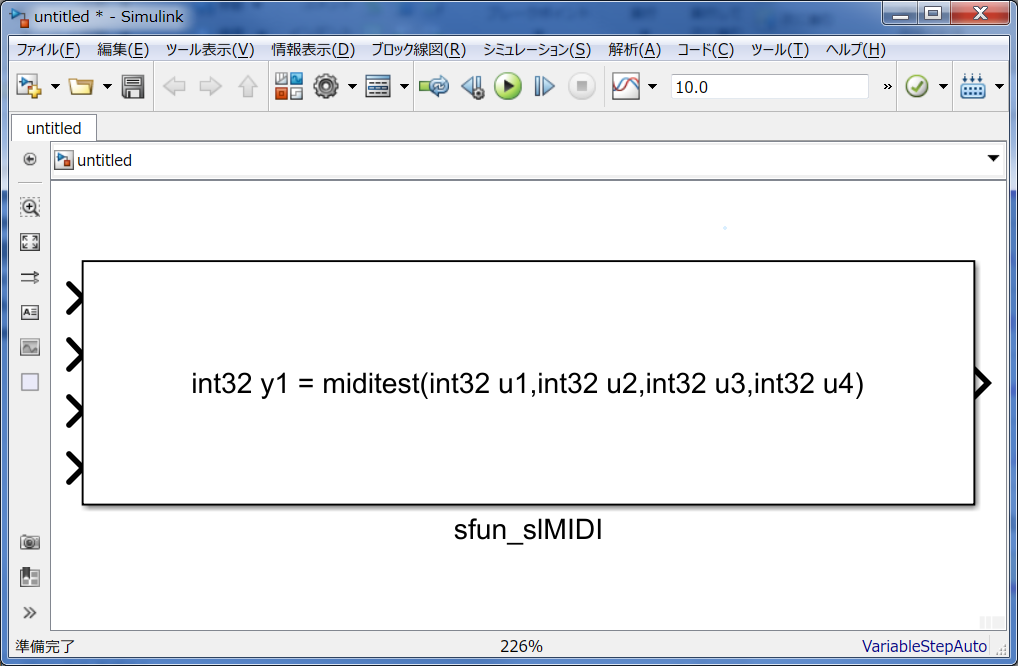
Task: Select the Area rectangle tool
Action: (30, 382)
